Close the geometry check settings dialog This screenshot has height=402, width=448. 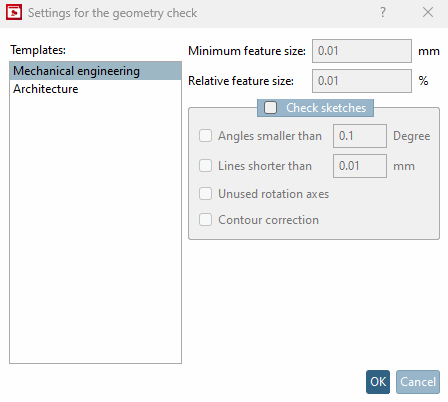coord(428,12)
